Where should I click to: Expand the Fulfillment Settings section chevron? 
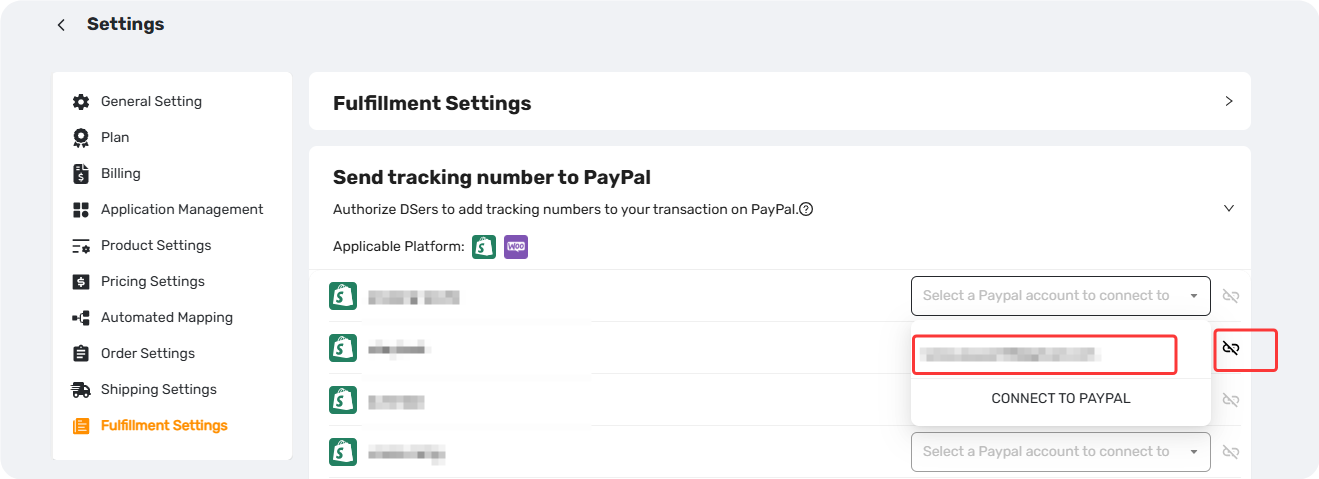(1229, 101)
